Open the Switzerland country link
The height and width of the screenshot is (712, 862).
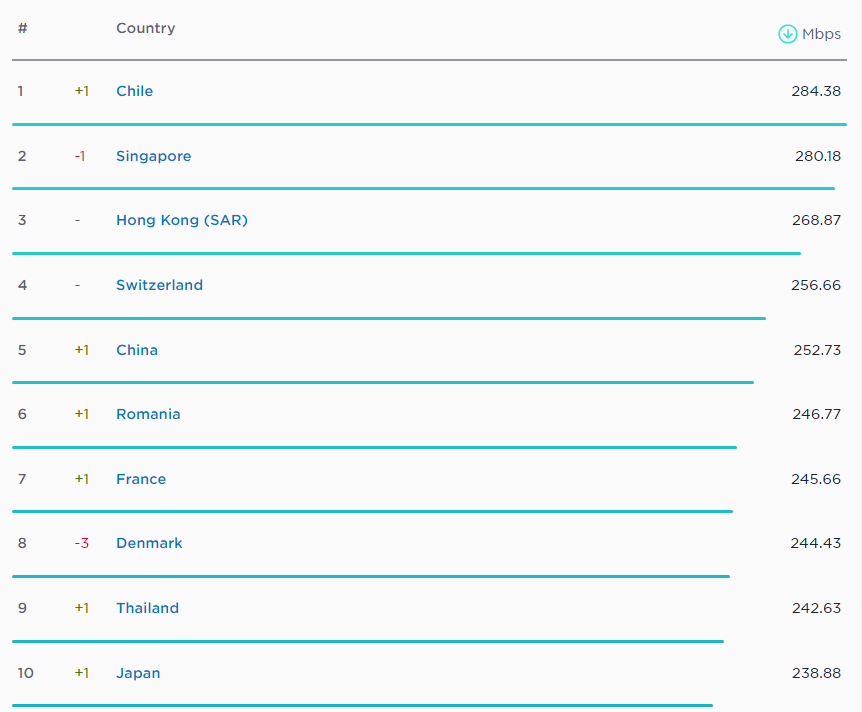click(159, 285)
